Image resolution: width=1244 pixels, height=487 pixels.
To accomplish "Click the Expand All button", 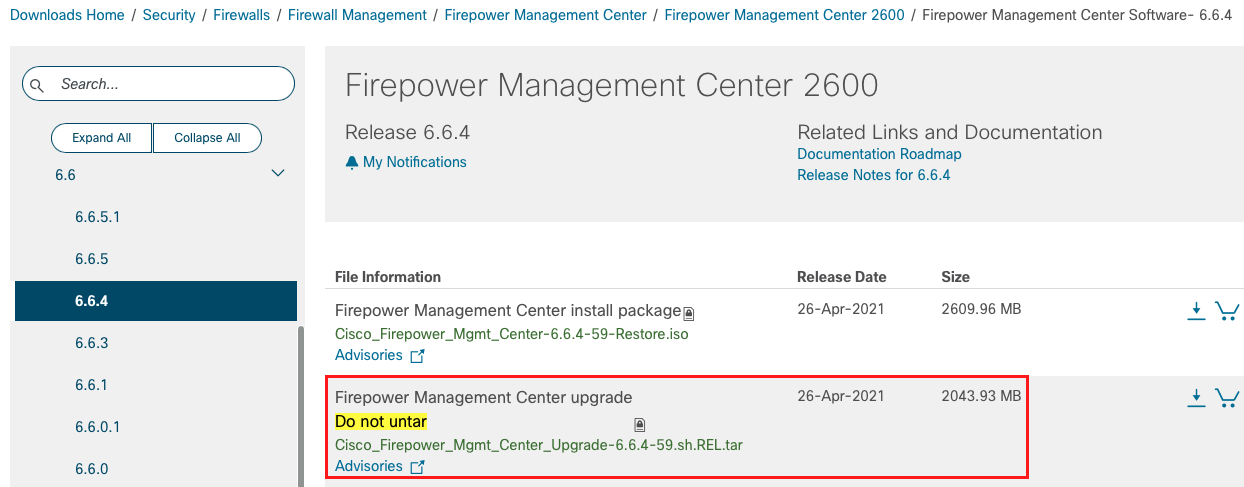I will (x=101, y=138).
